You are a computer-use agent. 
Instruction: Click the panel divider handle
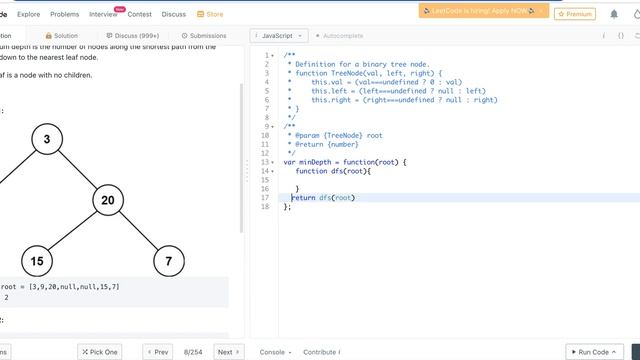[247, 171]
